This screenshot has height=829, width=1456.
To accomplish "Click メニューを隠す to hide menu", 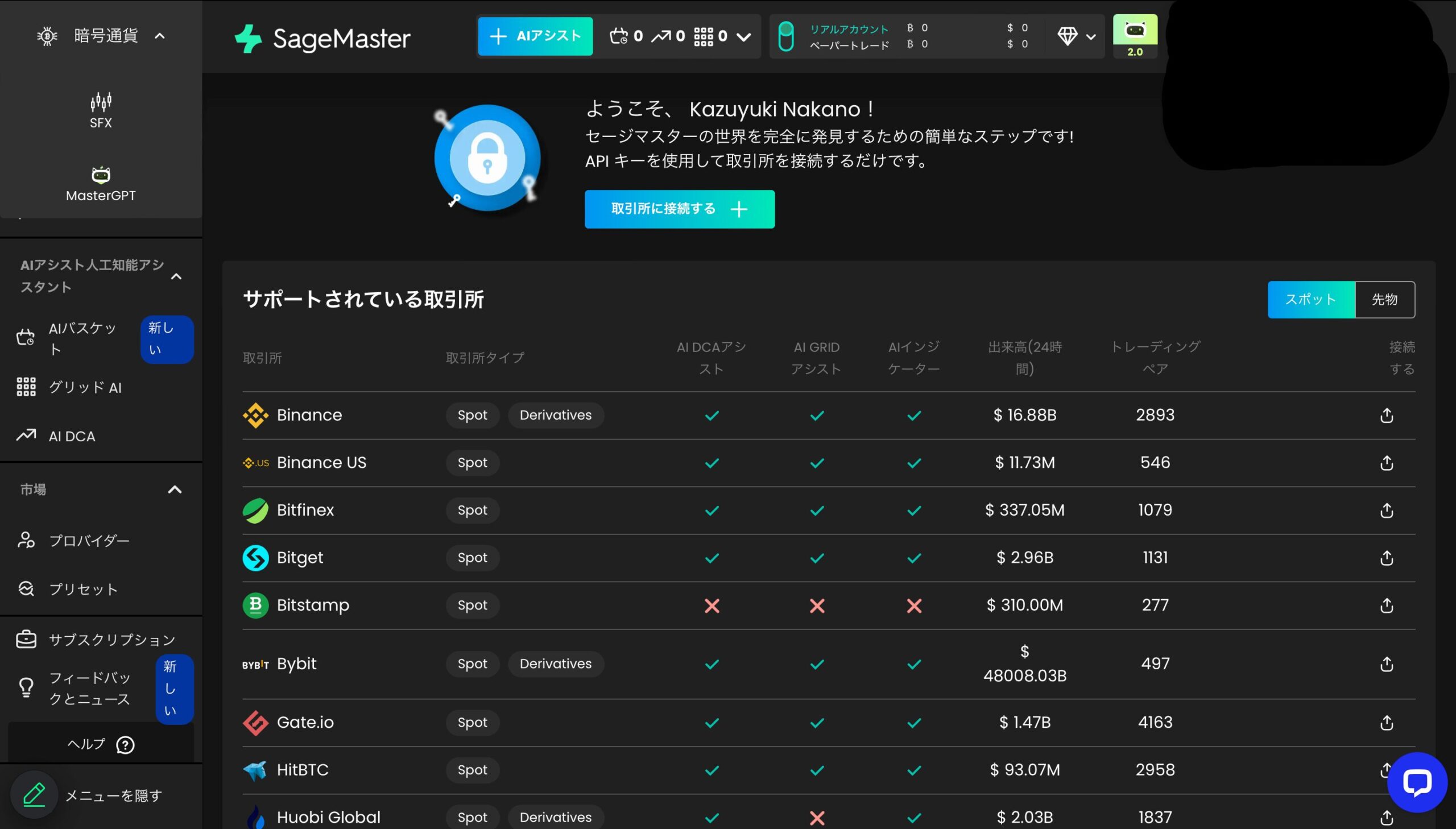I will click(113, 795).
